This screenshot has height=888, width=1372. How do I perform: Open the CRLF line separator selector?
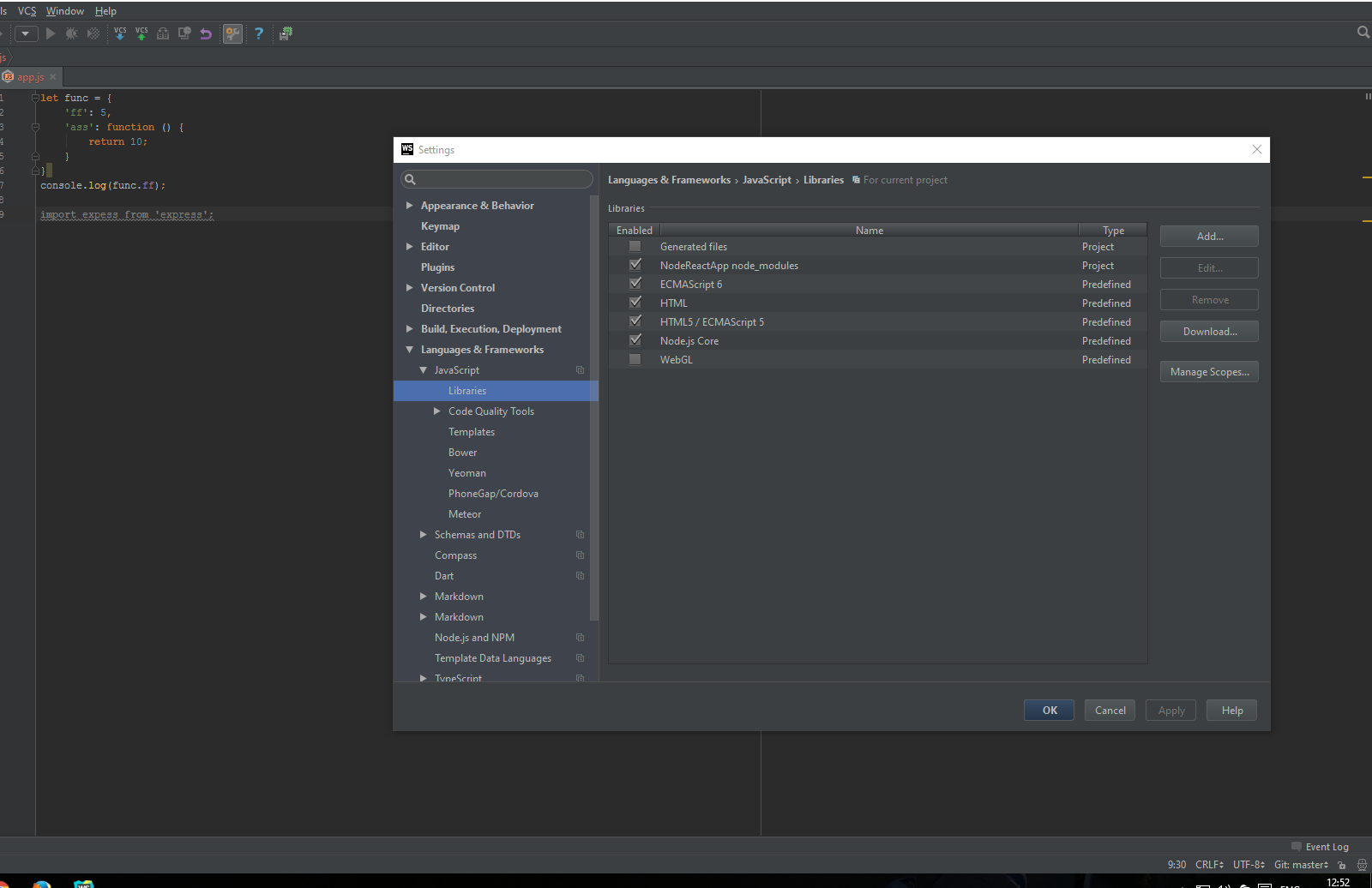tap(1209, 865)
